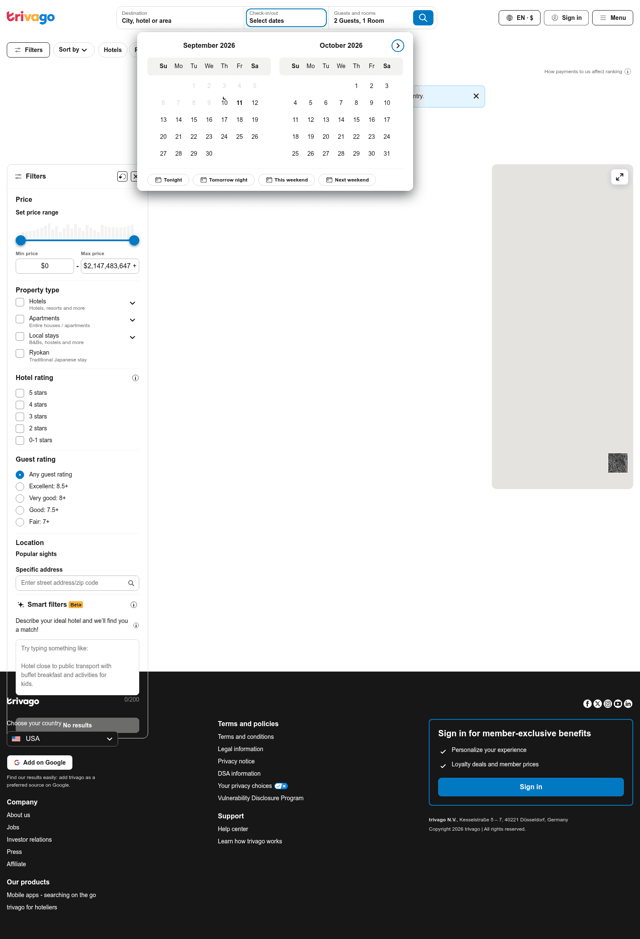640x939 pixels.
Task: Expand Hotels property type options
Action: coord(132,303)
